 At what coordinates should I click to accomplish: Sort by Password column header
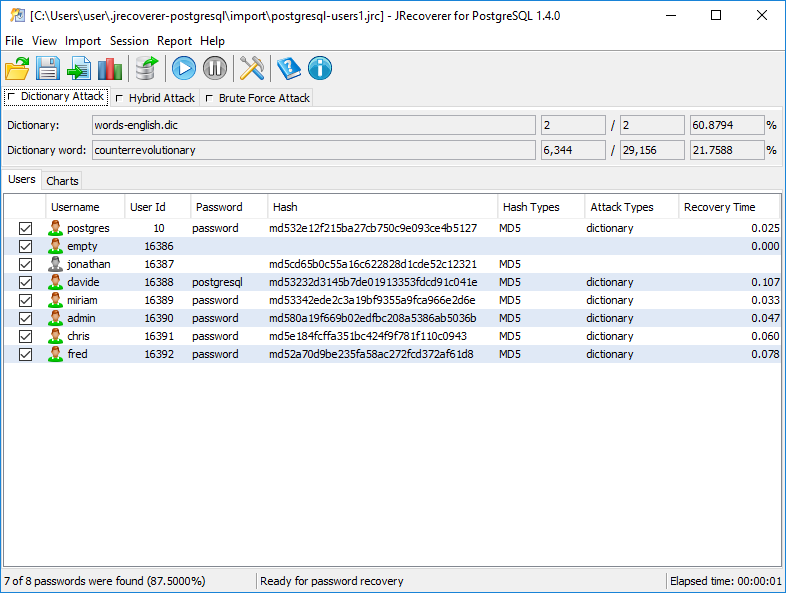click(x=230, y=207)
